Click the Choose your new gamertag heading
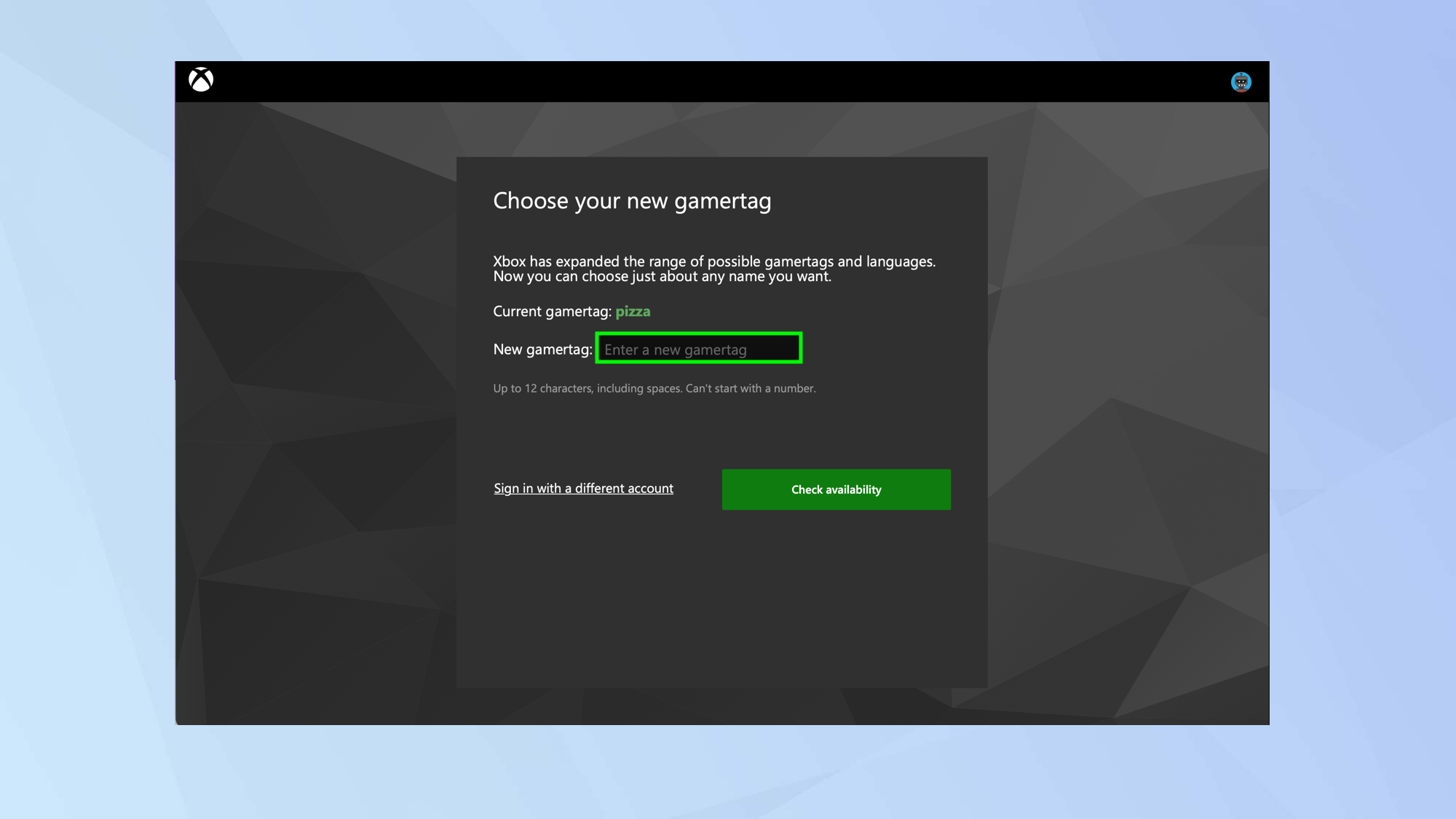The height and width of the screenshot is (819, 1456). coord(633,201)
